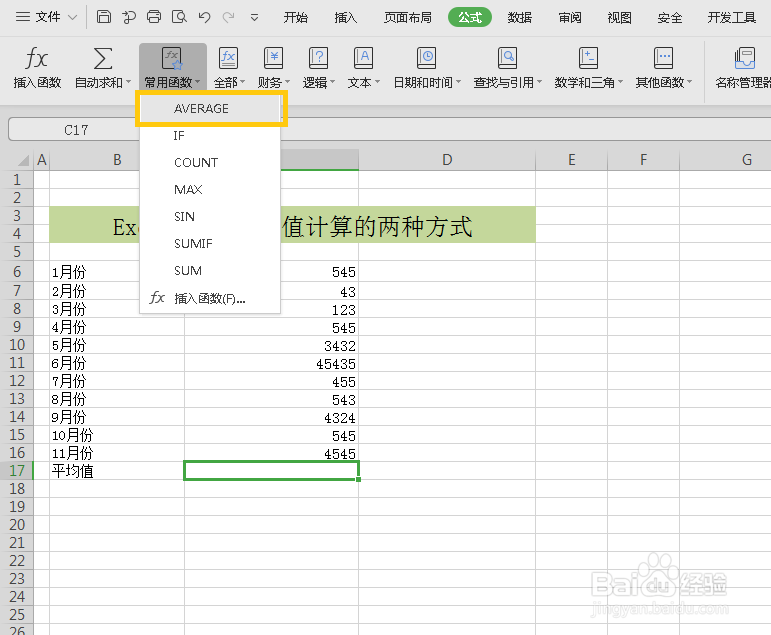Viewport: 771px width, 635px height.
Task: Switch to the 开始 Home tab
Action: [x=296, y=18]
